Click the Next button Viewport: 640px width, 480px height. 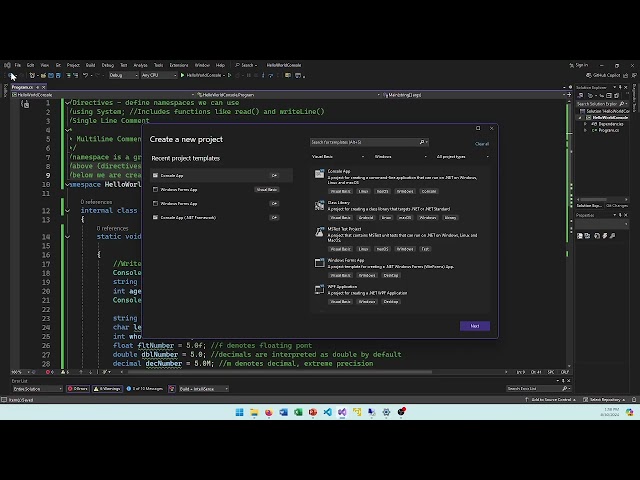click(x=475, y=326)
